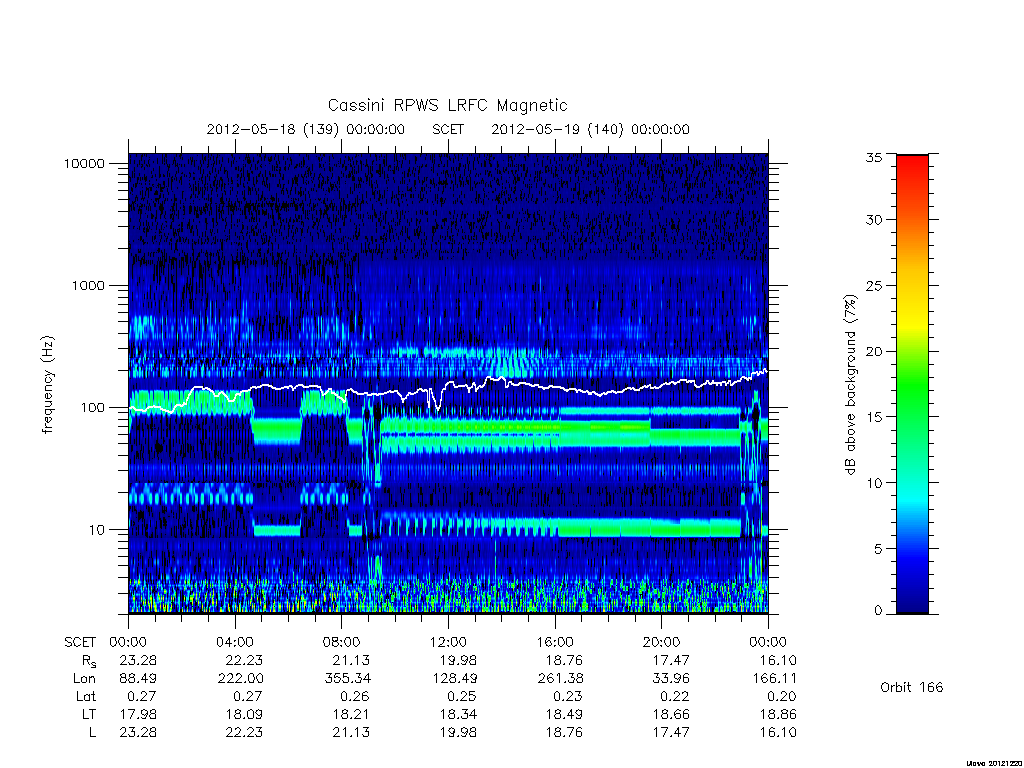Click the '15' color bar tick label

point(873,417)
